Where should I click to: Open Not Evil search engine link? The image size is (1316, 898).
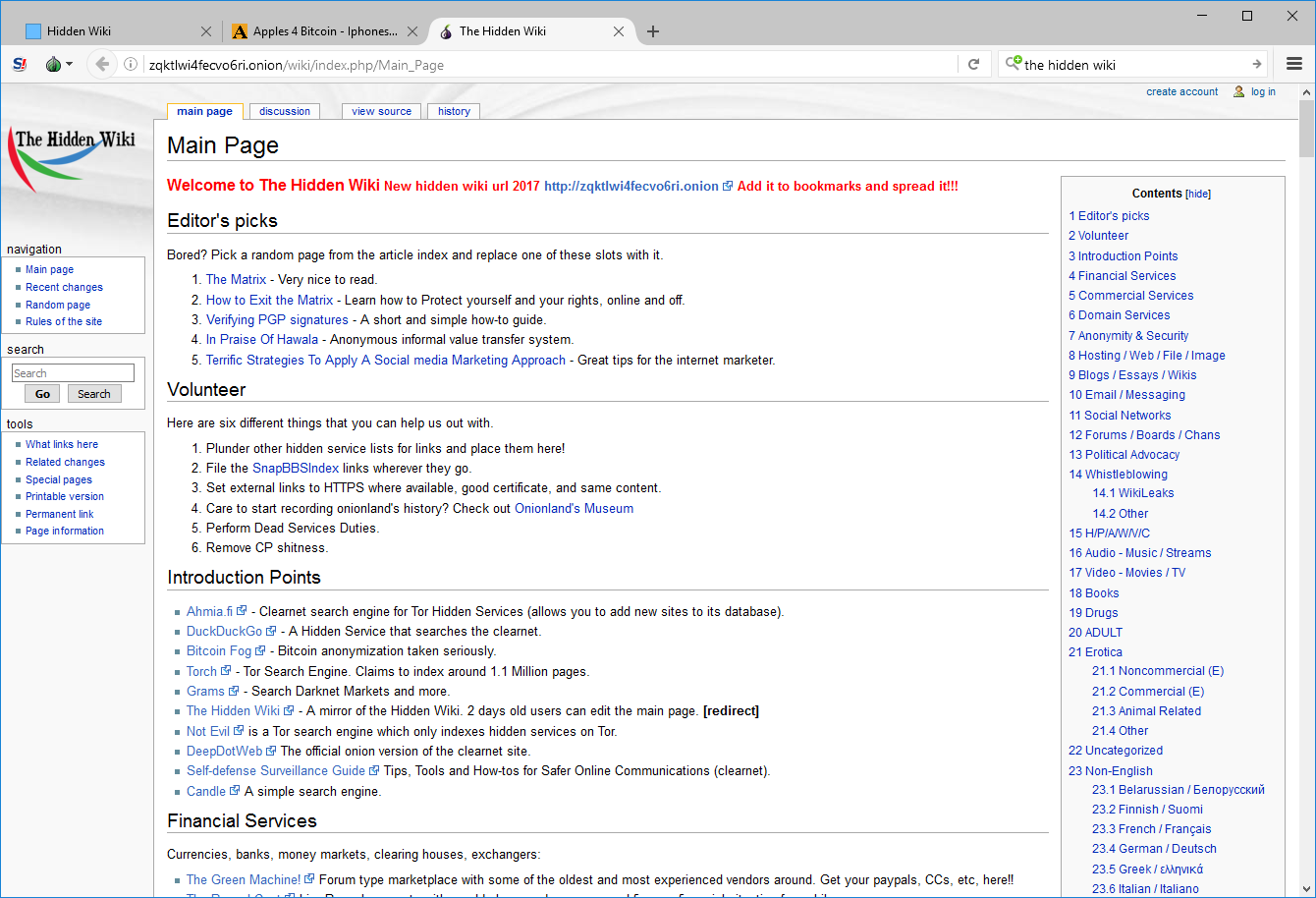[x=208, y=731]
